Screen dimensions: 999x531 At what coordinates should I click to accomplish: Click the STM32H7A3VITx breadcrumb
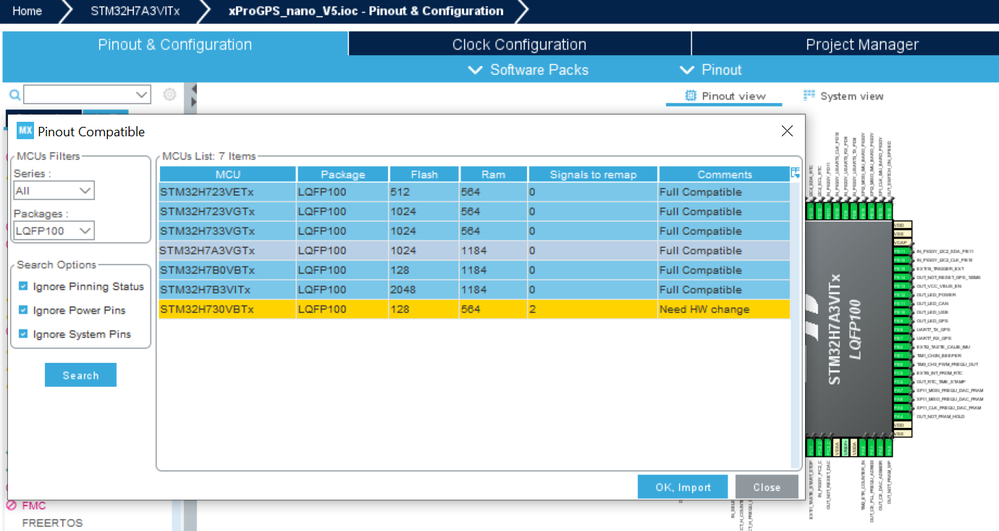(135, 11)
